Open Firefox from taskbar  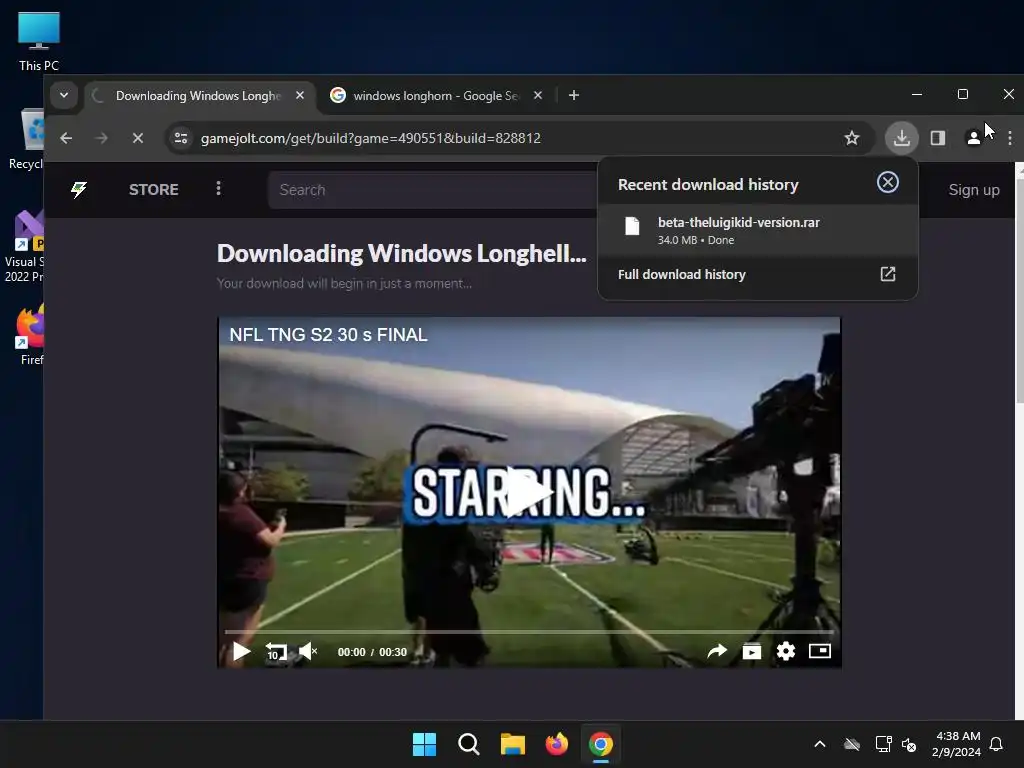point(556,744)
